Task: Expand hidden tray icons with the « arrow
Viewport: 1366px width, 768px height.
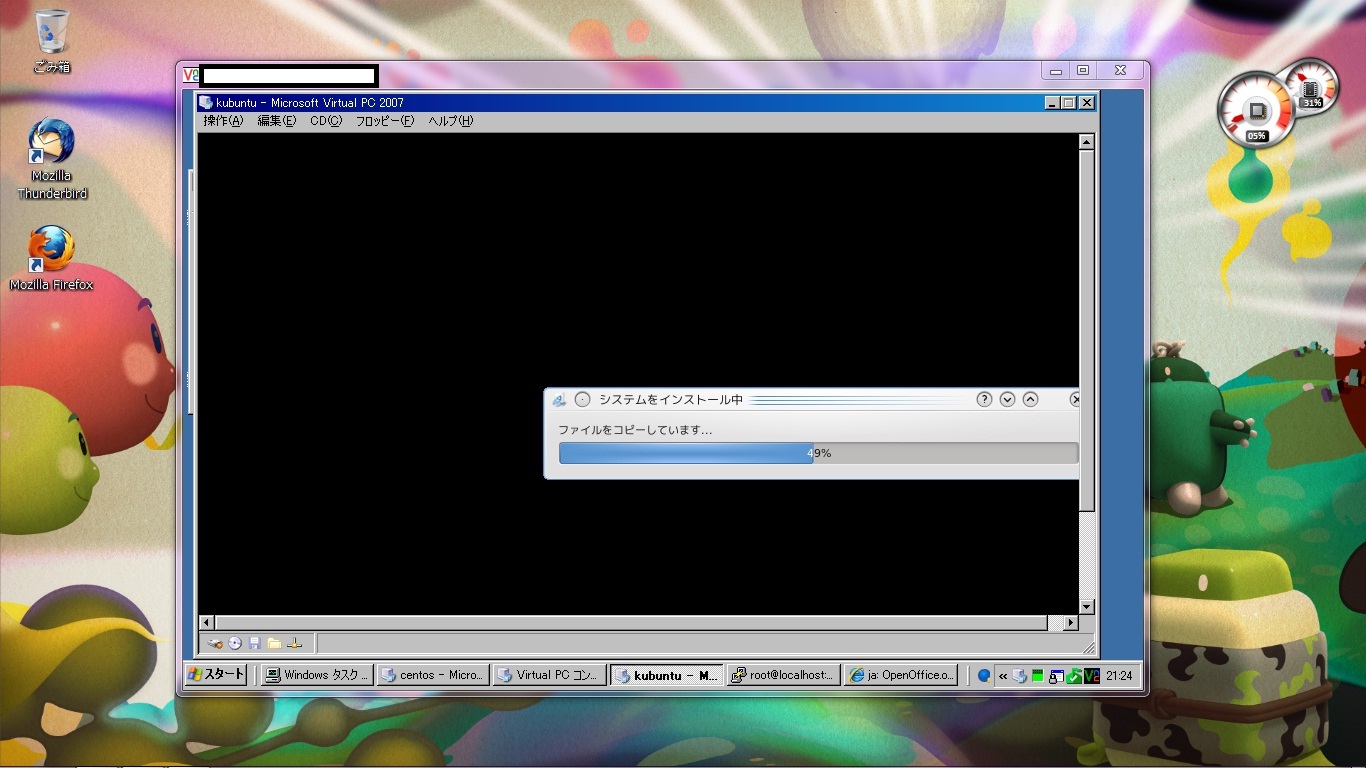Action: [x=1003, y=676]
